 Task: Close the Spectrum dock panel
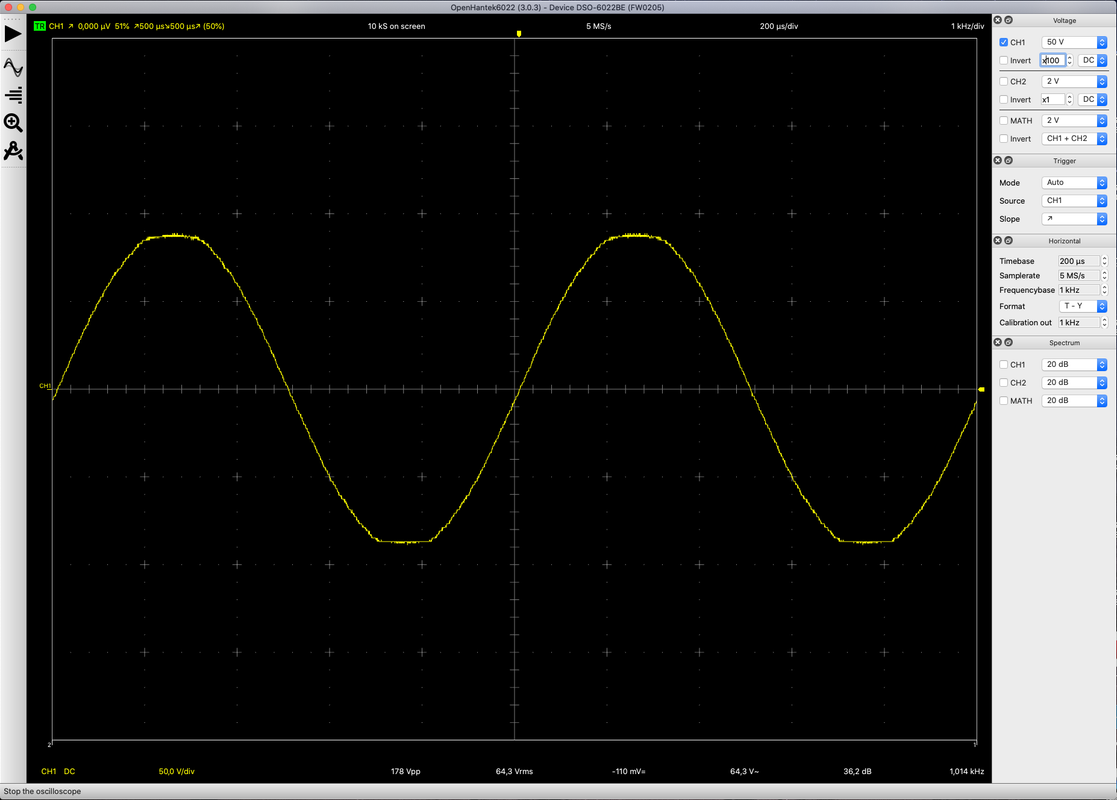[997, 343]
